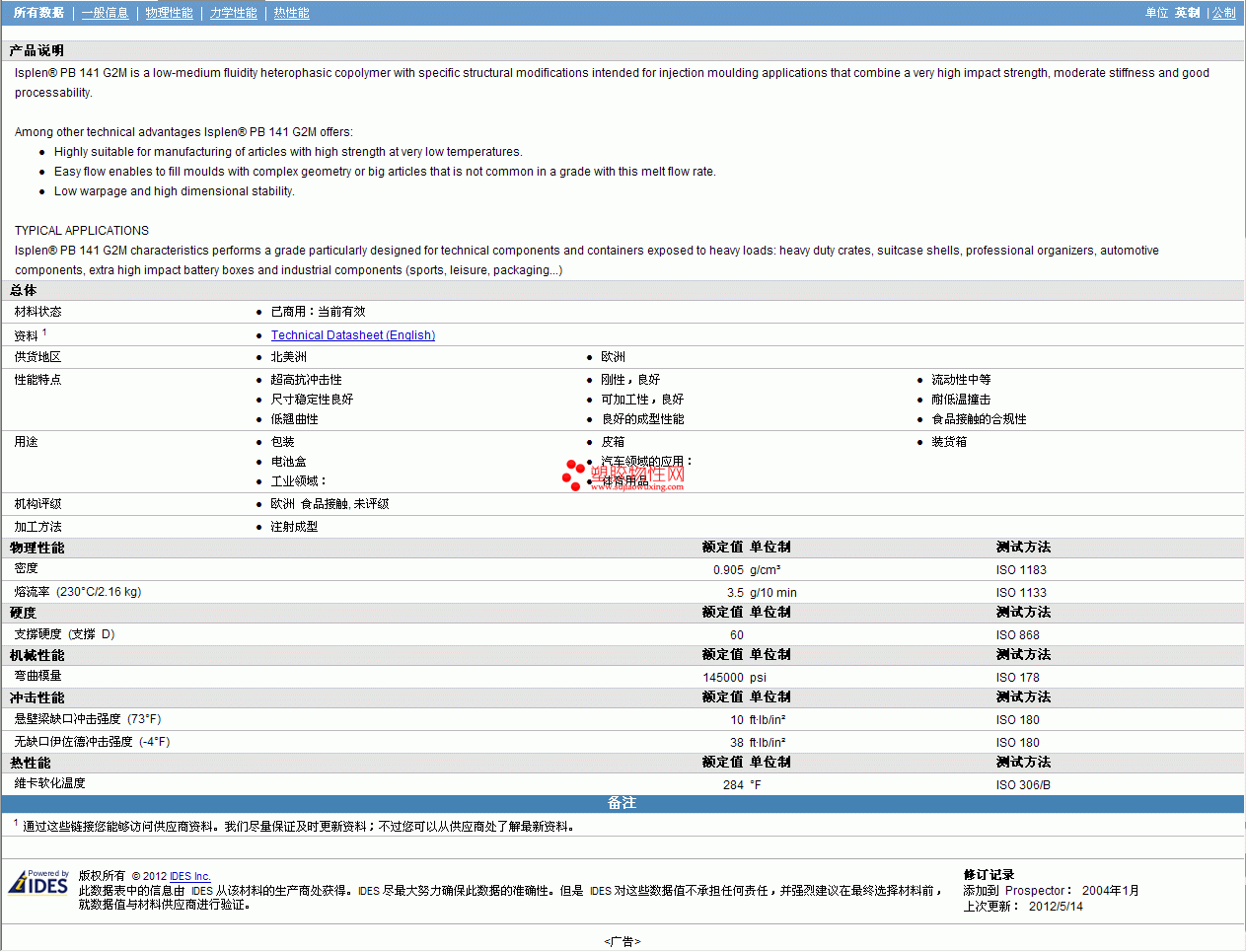
Task: Select 英制 unit option
Action: pyautogui.click(x=1187, y=13)
